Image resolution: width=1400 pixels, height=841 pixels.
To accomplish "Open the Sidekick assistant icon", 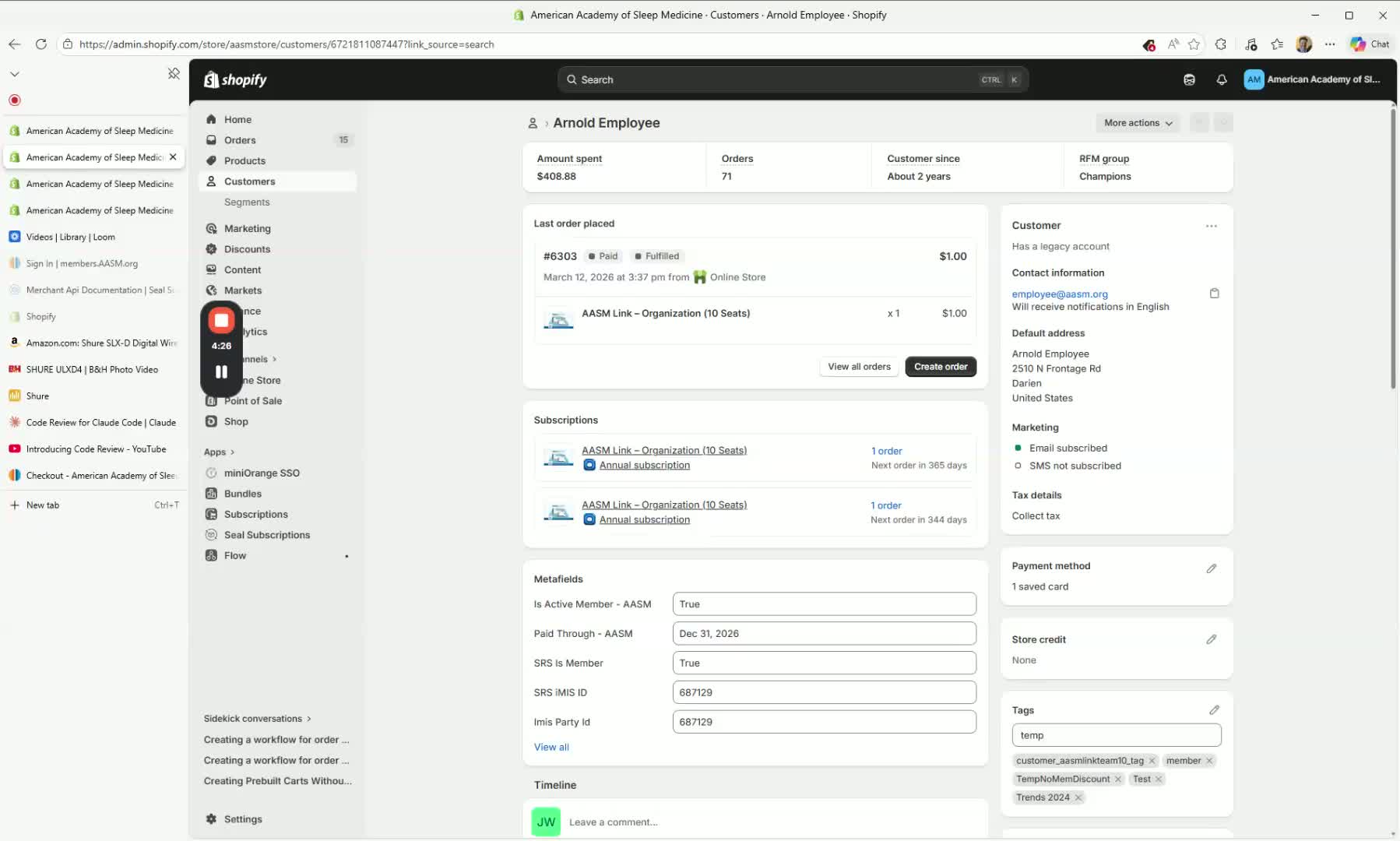I will click(1189, 79).
